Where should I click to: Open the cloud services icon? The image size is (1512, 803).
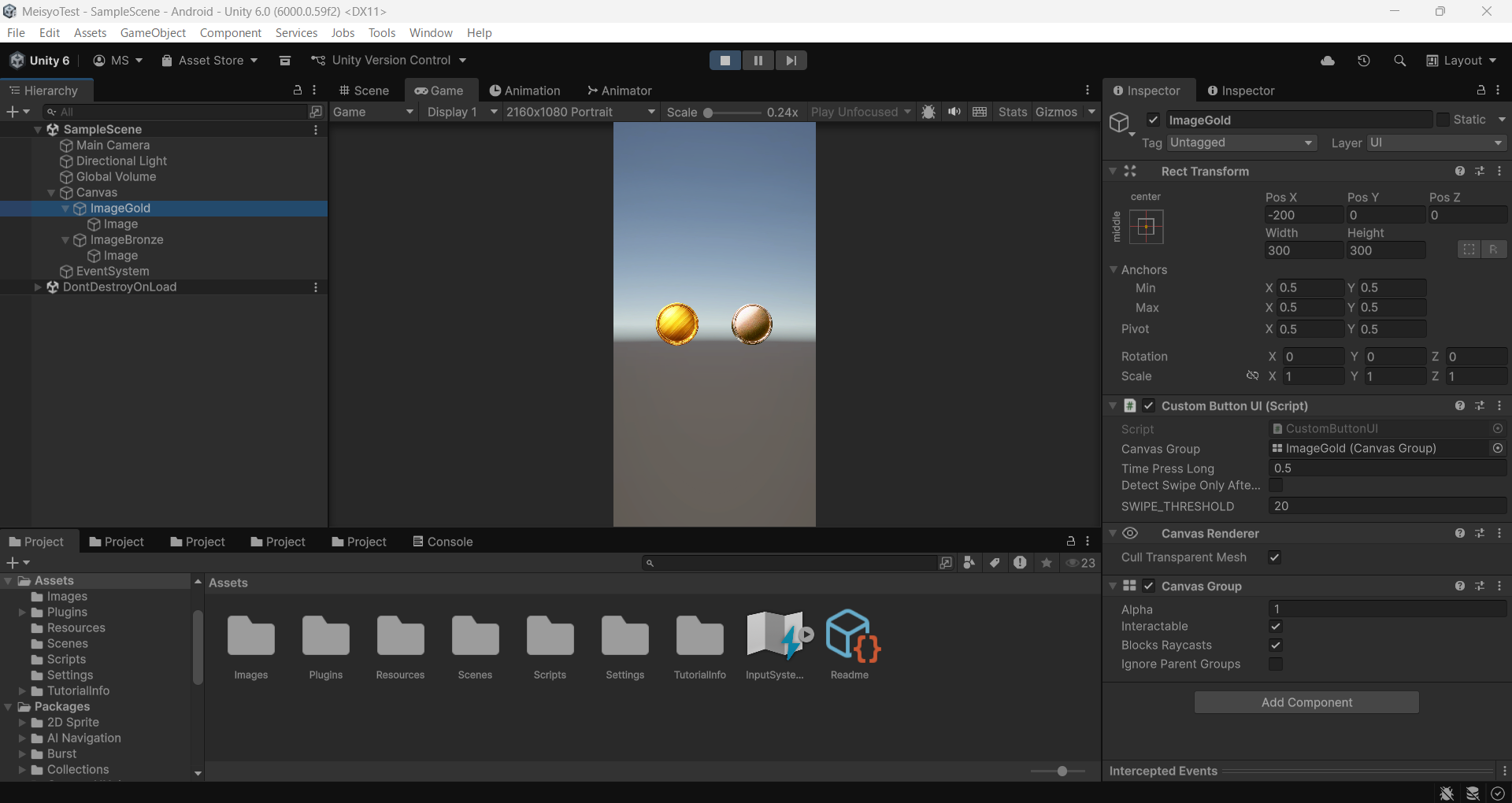pyautogui.click(x=1328, y=61)
